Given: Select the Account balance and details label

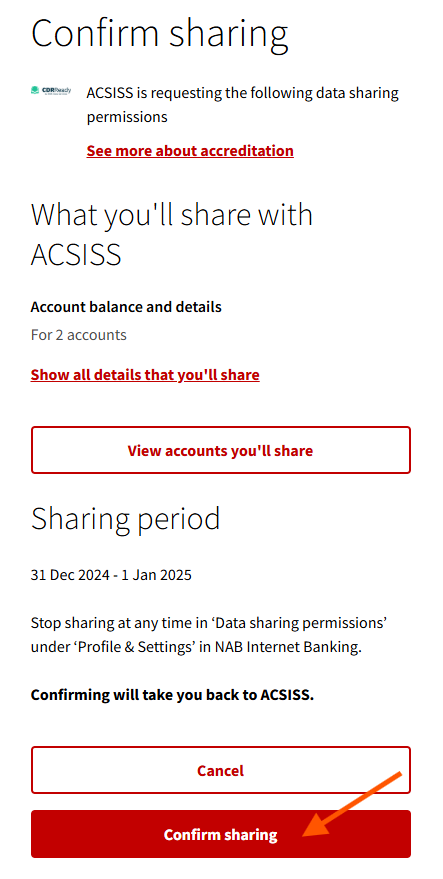Looking at the screenshot, I should [126, 307].
